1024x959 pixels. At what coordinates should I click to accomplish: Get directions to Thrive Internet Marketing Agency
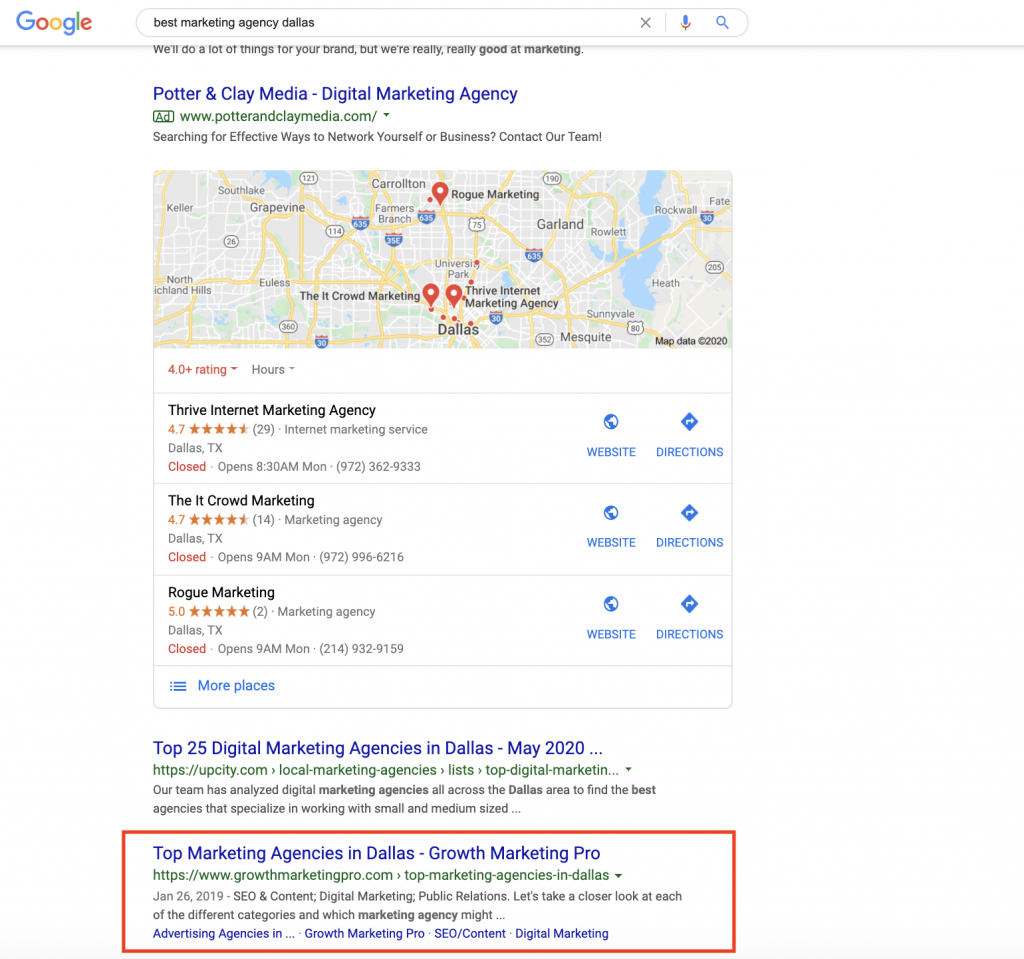pos(689,422)
